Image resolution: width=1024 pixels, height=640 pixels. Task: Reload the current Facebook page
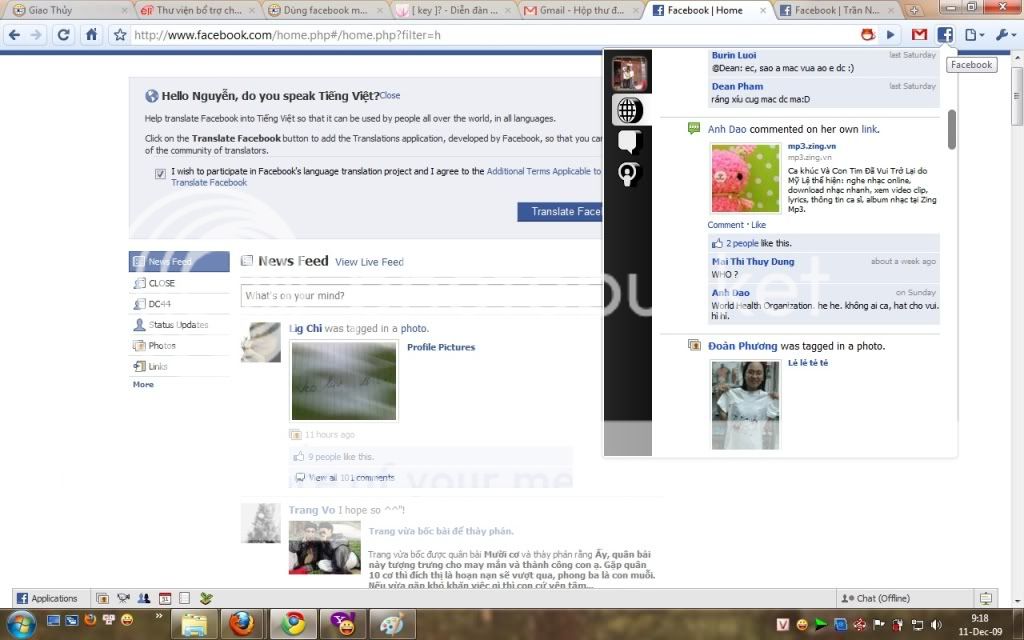point(63,35)
